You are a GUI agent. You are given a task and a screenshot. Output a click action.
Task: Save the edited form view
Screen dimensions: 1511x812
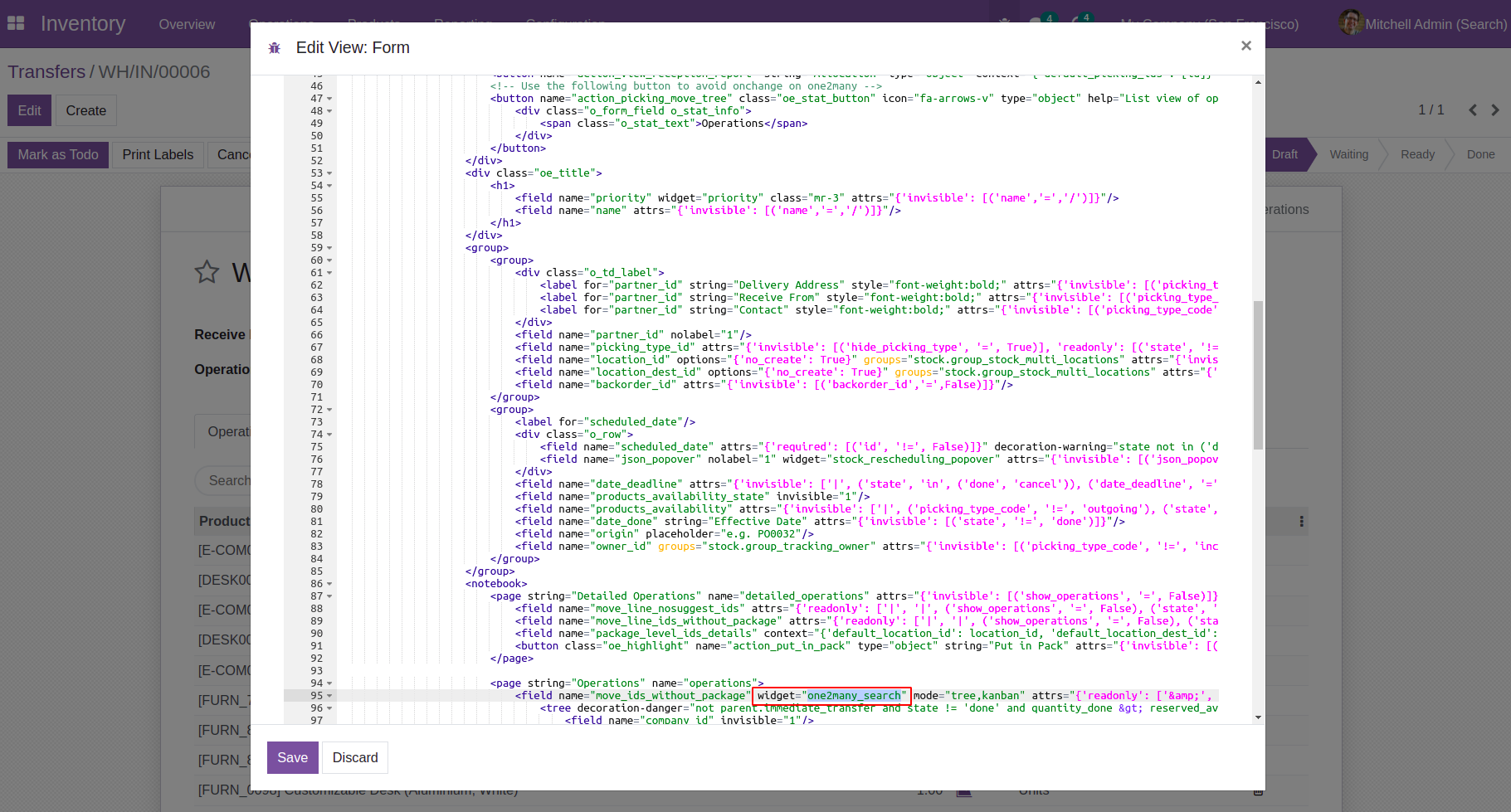pos(292,757)
